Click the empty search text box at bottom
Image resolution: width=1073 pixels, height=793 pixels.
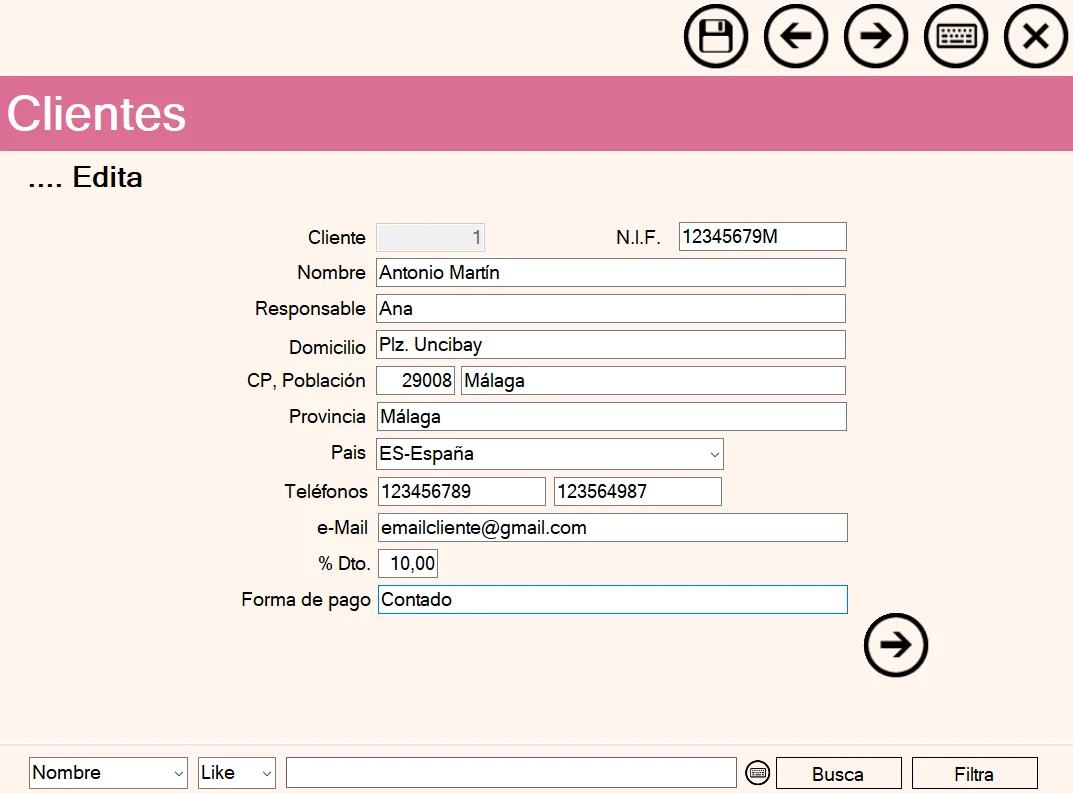(511, 773)
